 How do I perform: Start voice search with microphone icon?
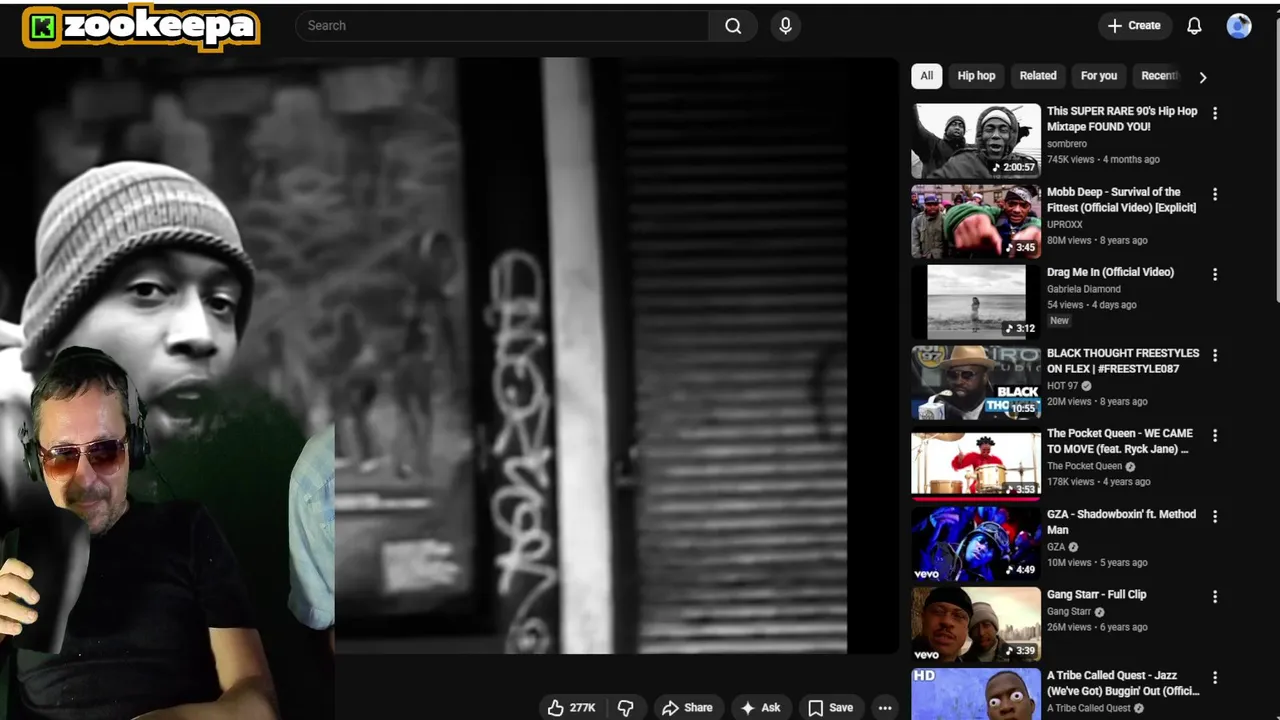click(785, 26)
